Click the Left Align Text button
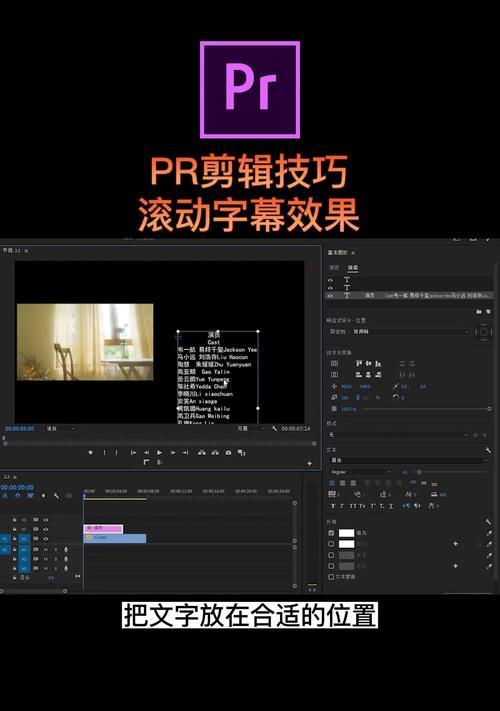Image resolution: width=500 pixels, height=711 pixels. (332, 483)
